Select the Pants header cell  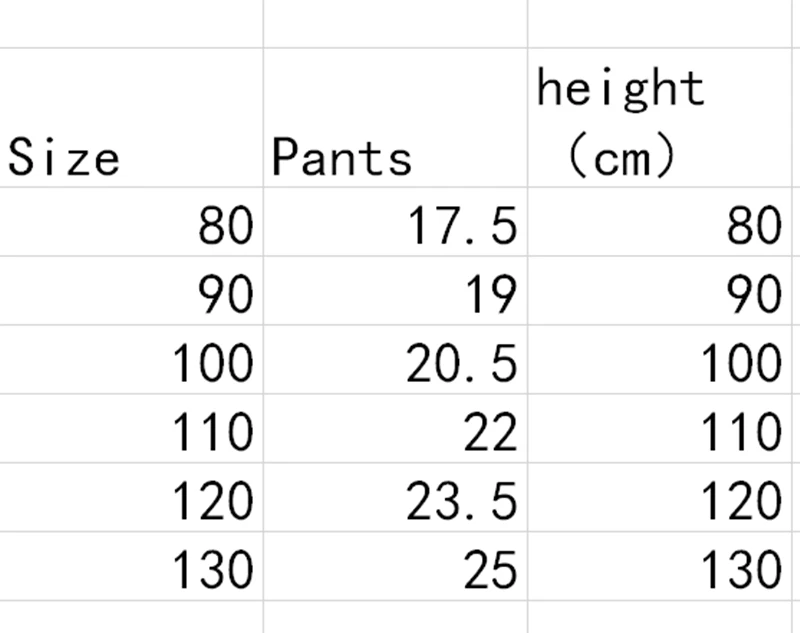(395, 118)
